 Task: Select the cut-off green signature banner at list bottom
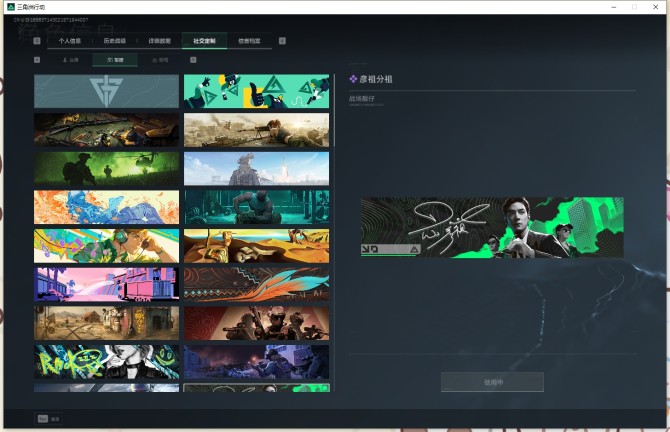pos(256,388)
